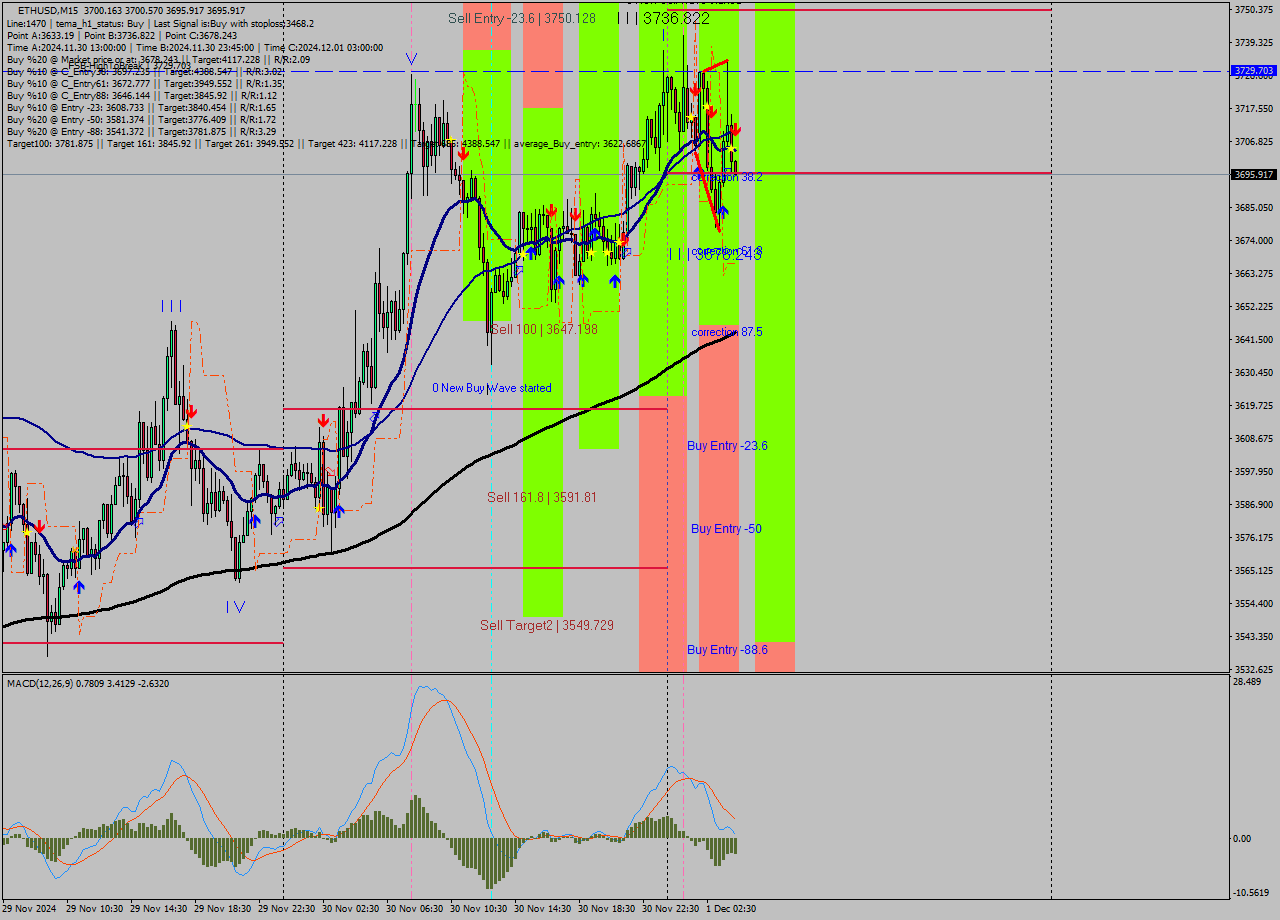Select the '1 Dec 02:30' time label

731,909
